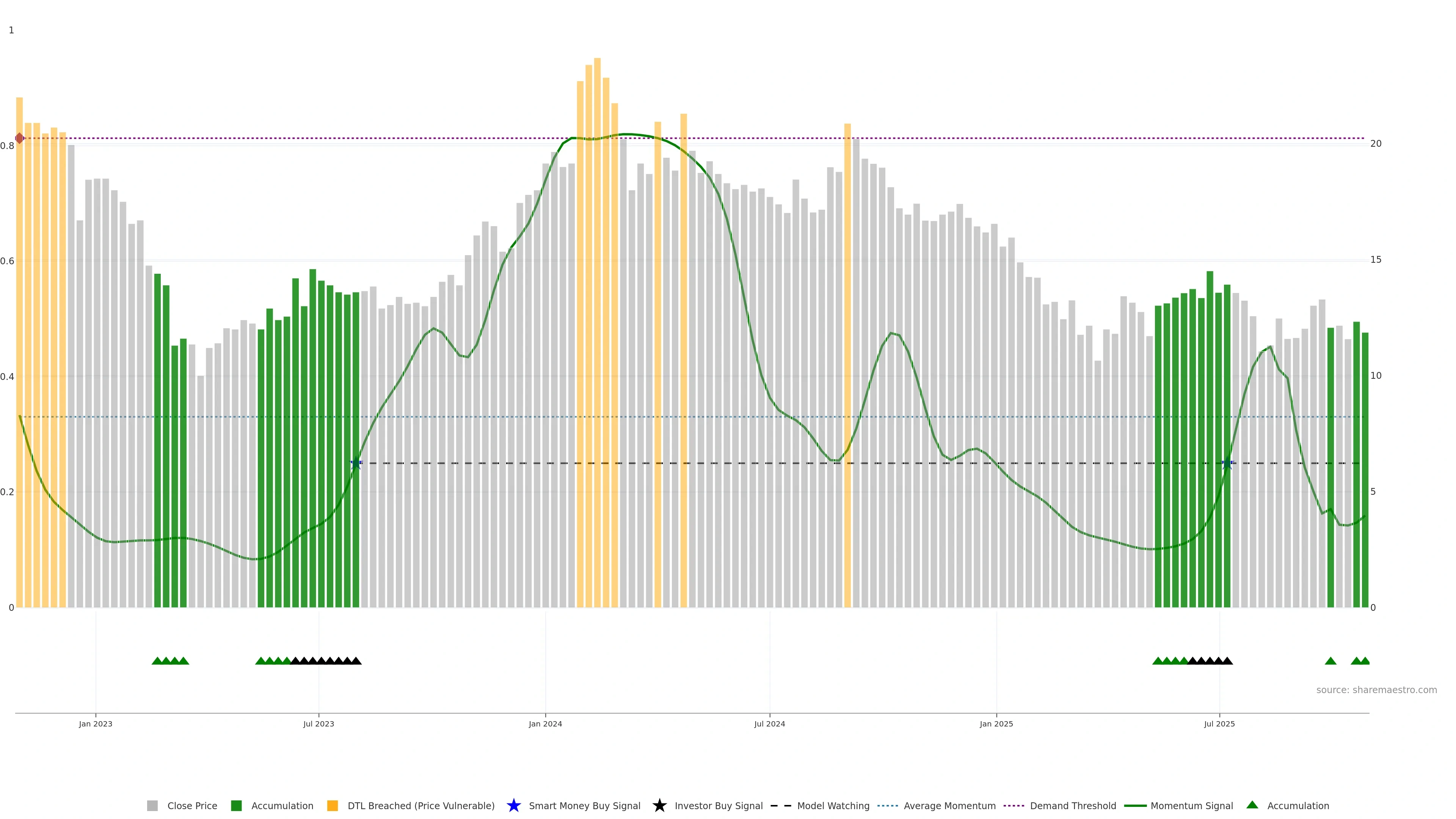Viewport: 1456px width, 819px height.
Task: Click the green Momentum Signal line legend icon
Action: tap(1135, 805)
